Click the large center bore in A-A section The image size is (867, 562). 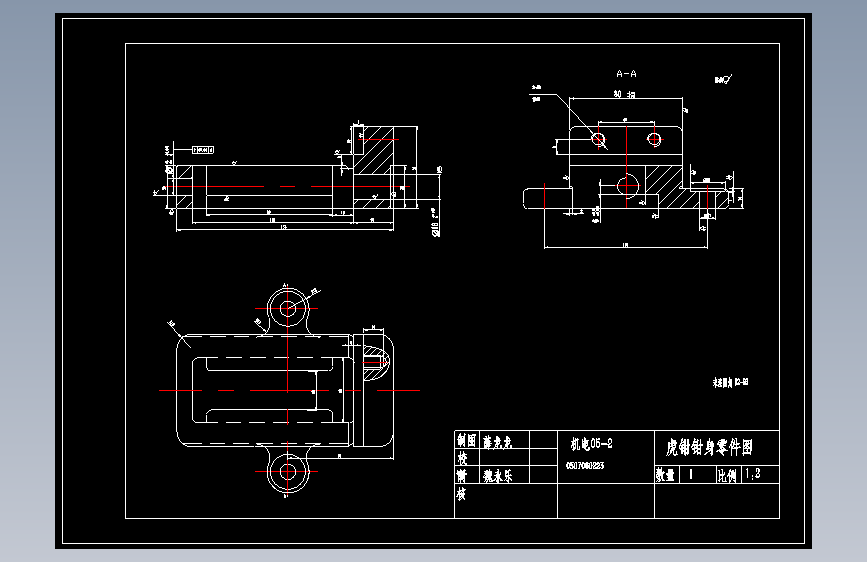pyautogui.click(x=627, y=186)
